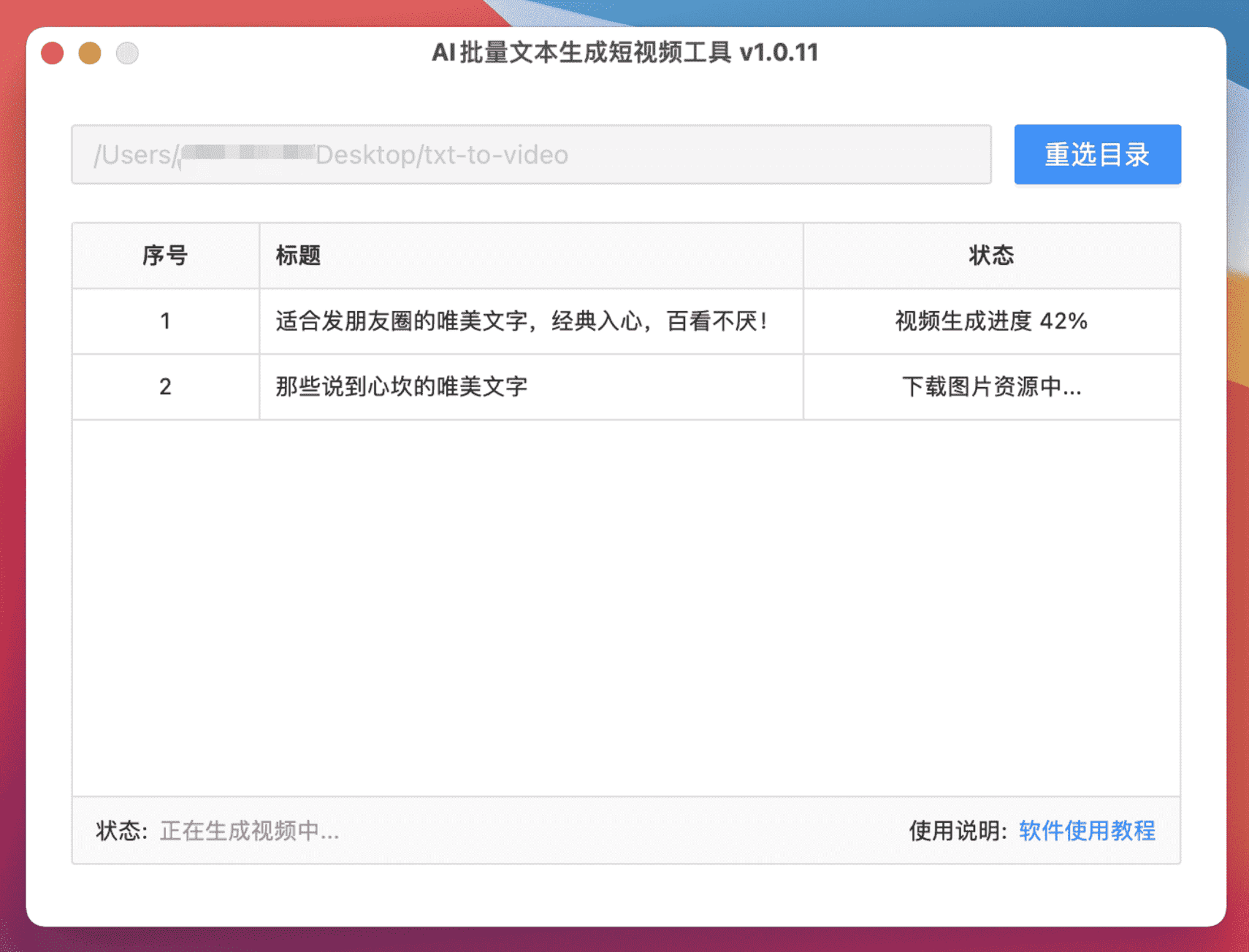Minimize the window with yellow button
The image size is (1249, 952).
point(90,53)
